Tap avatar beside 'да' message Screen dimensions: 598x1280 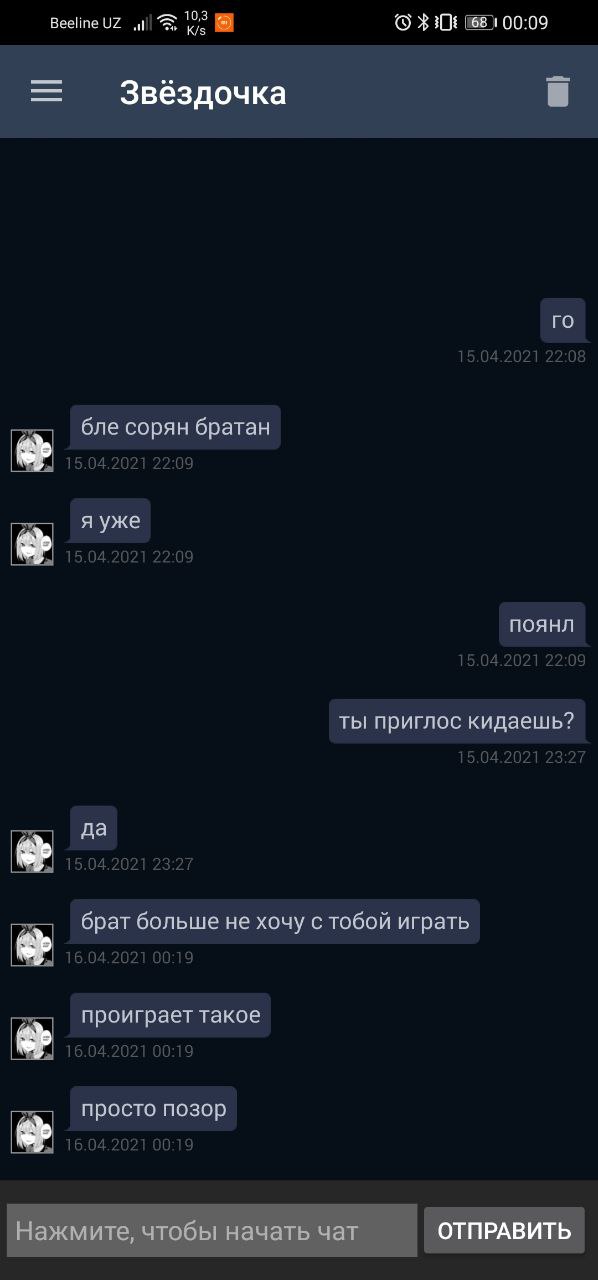pos(32,851)
